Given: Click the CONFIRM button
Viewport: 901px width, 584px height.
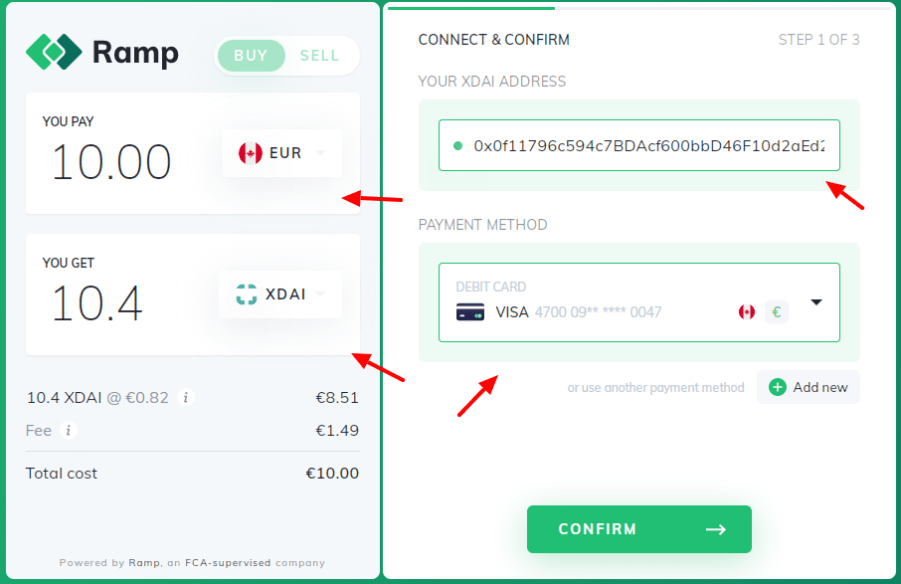Looking at the screenshot, I should click(639, 529).
